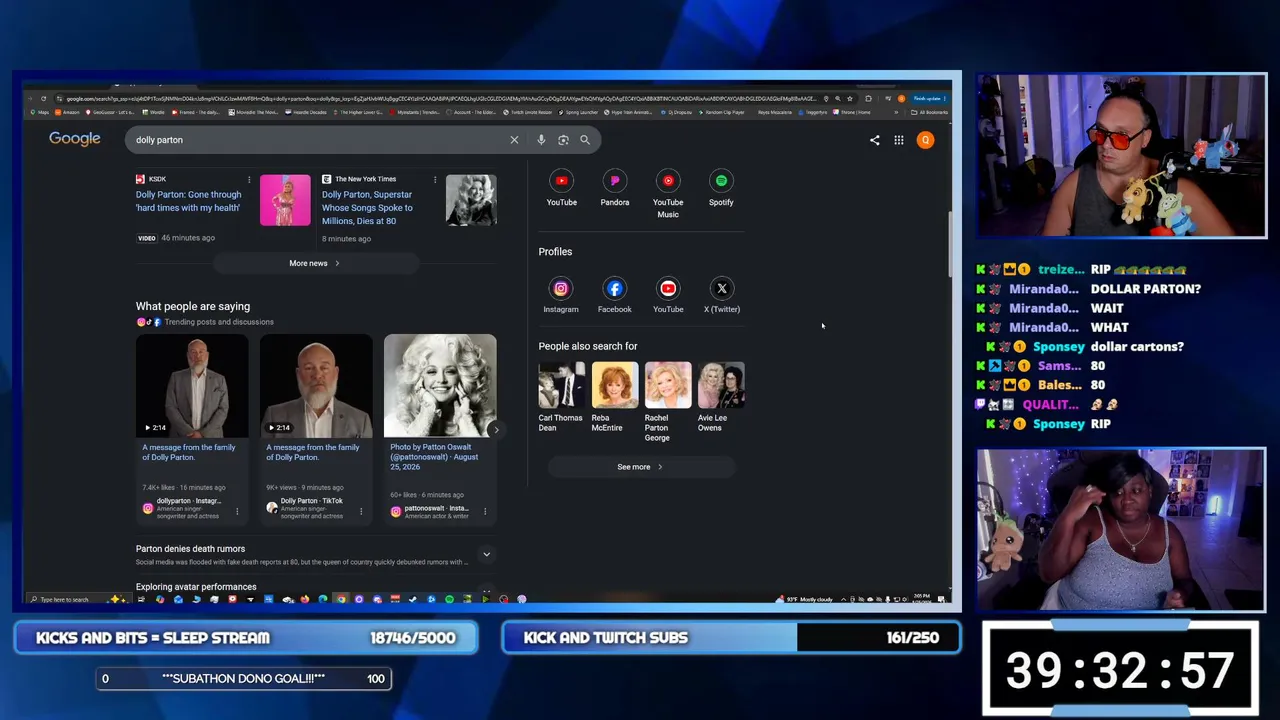The width and height of the screenshot is (1280, 720).
Task: Open the New York Times story options menu
Action: pyautogui.click(x=435, y=179)
